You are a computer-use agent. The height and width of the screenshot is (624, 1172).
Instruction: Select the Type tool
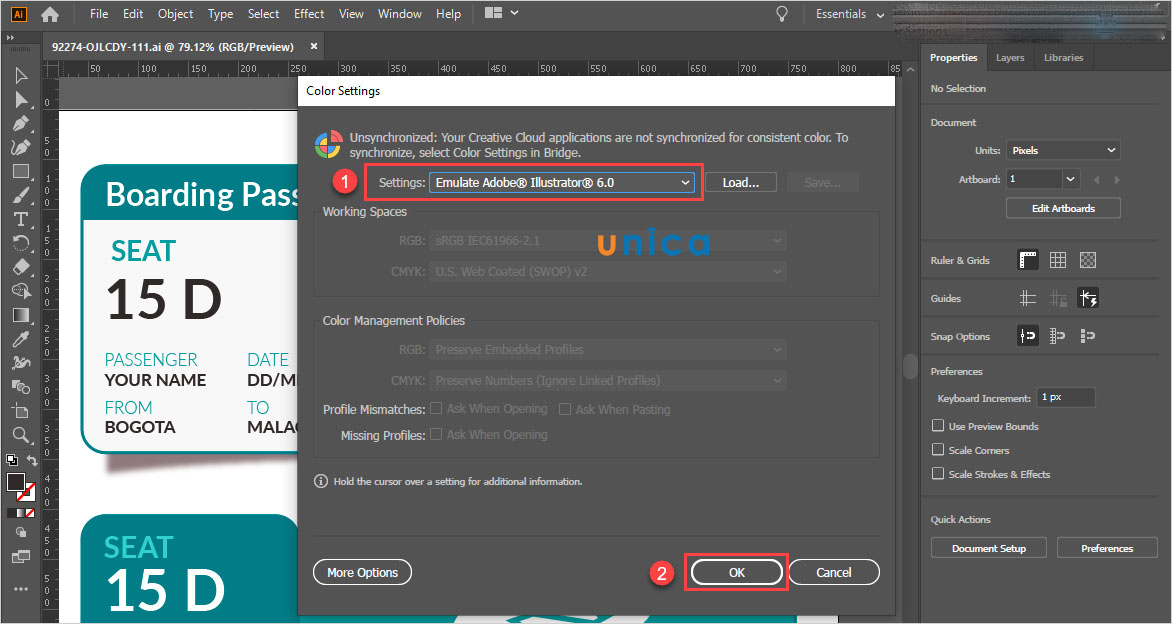point(21,219)
